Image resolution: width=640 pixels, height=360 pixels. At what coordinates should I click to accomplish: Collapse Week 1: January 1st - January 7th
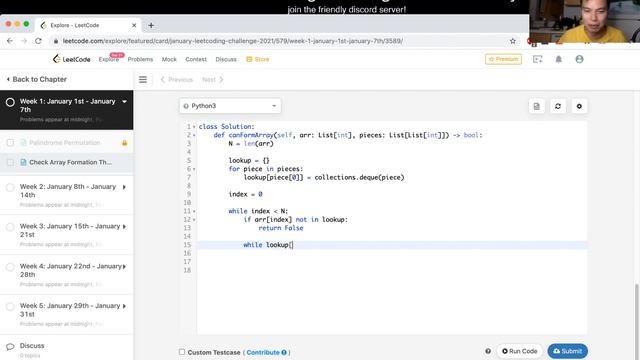[124, 101]
